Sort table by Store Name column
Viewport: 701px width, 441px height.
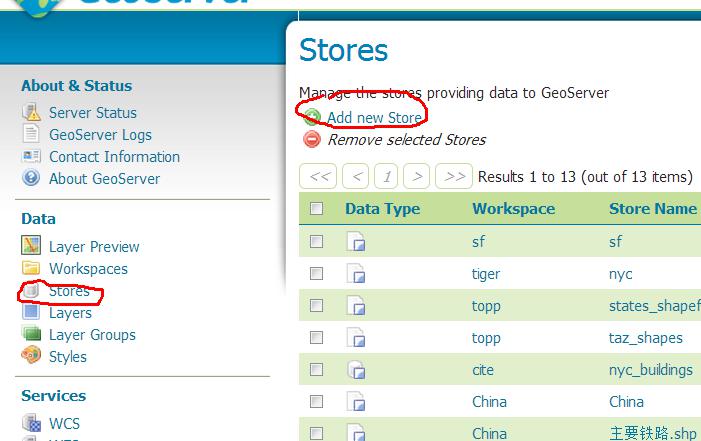[653, 209]
